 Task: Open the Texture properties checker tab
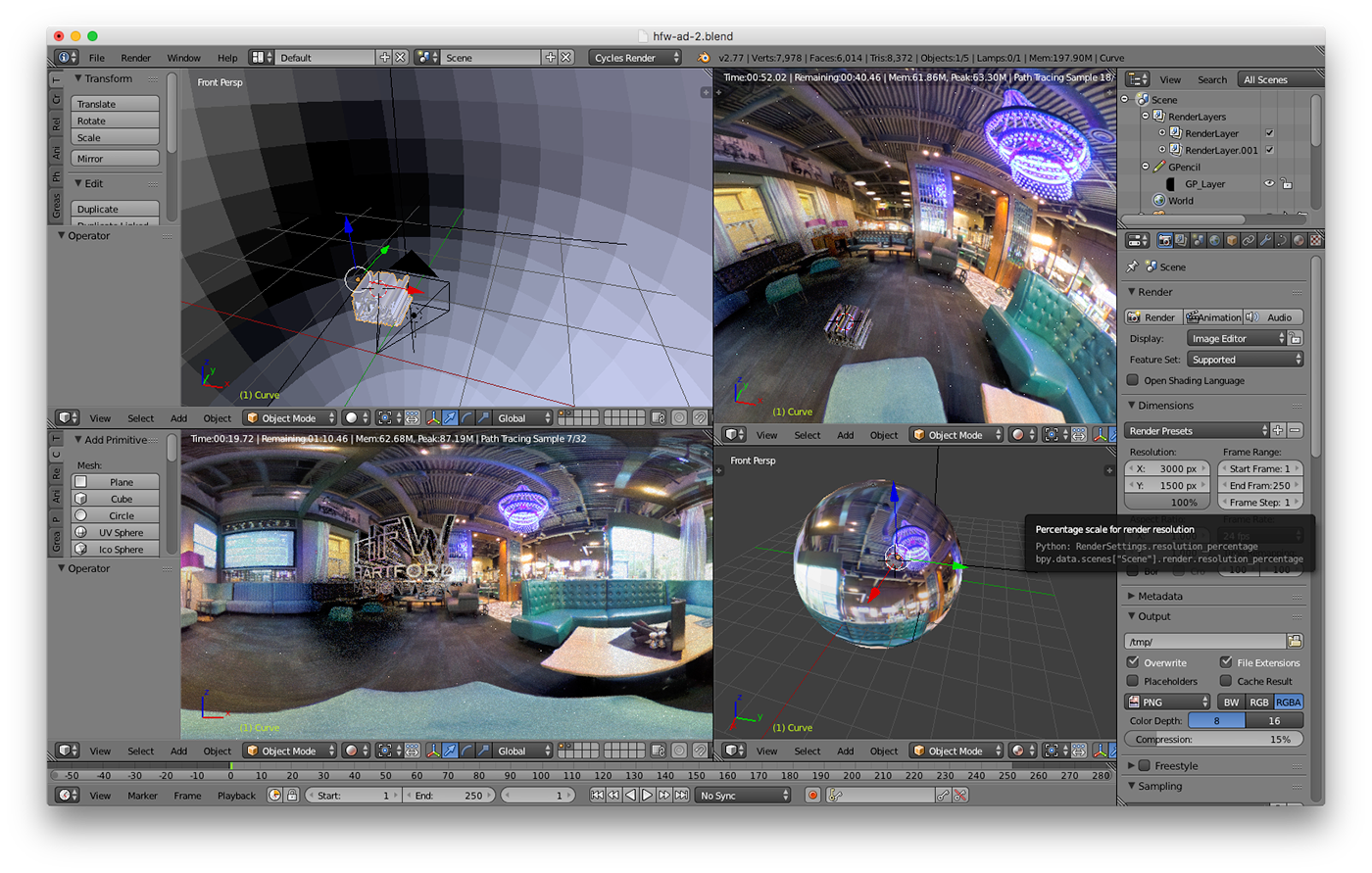click(x=1315, y=240)
